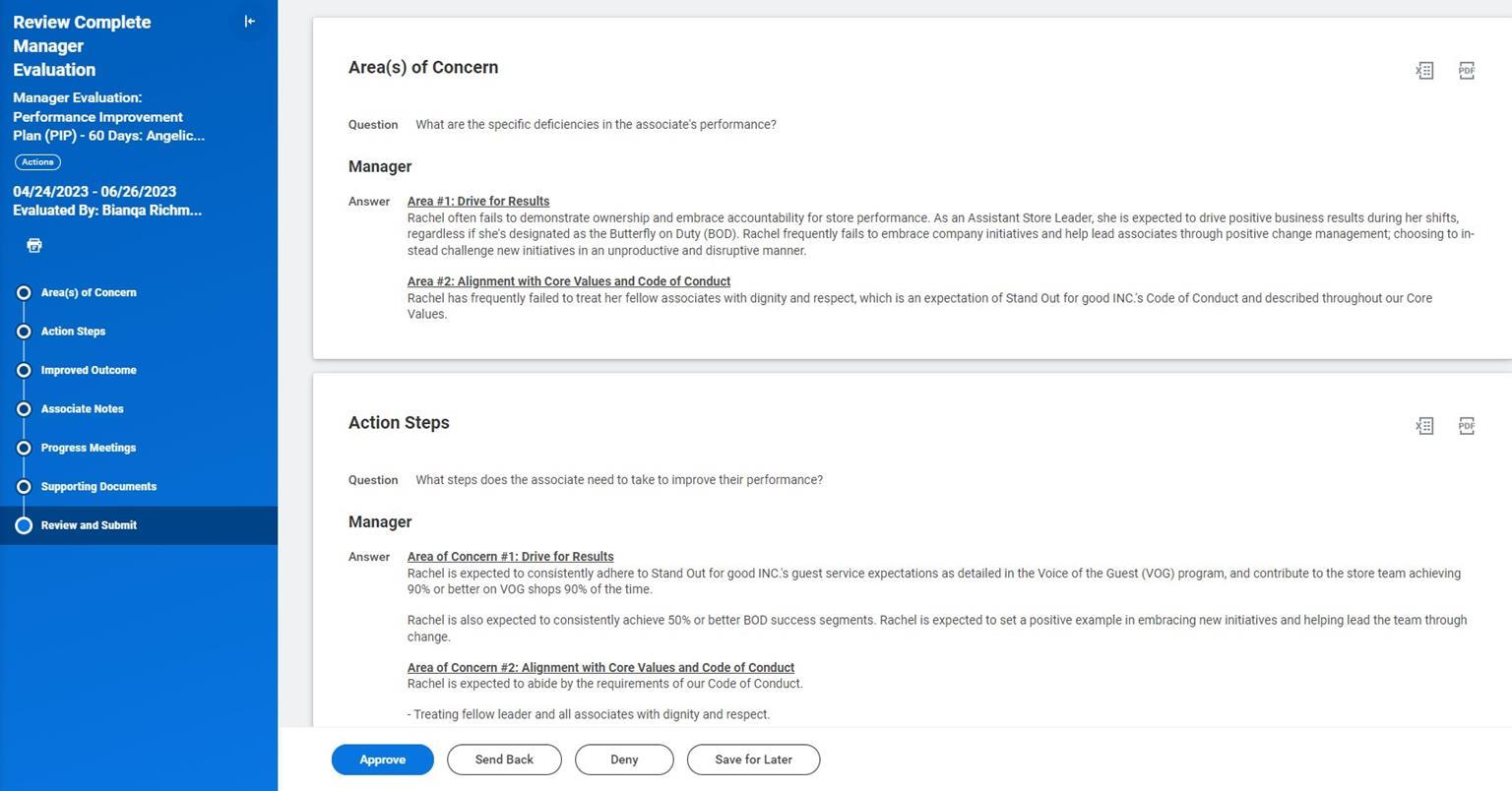Select Progress Meetings in sidebar
This screenshot has height=791, width=1512.
[89, 448]
